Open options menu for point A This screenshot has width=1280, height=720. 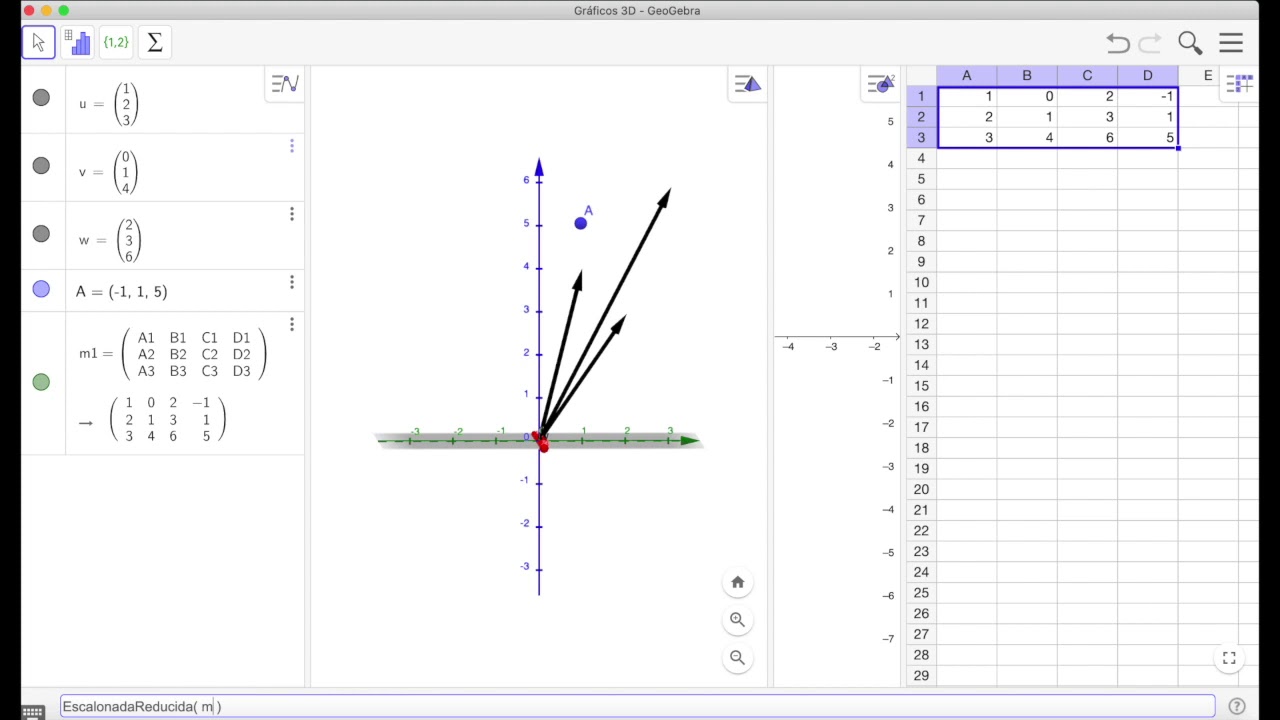click(x=292, y=282)
